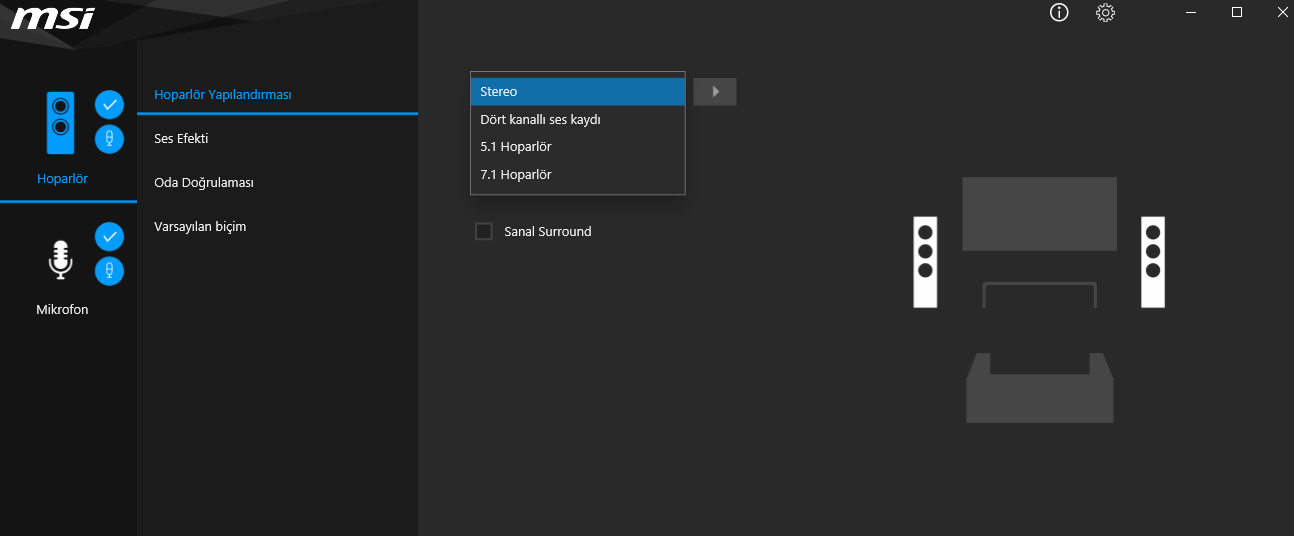
Task: Choose Stereo in the speaker dropdown
Action: (577, 92)
